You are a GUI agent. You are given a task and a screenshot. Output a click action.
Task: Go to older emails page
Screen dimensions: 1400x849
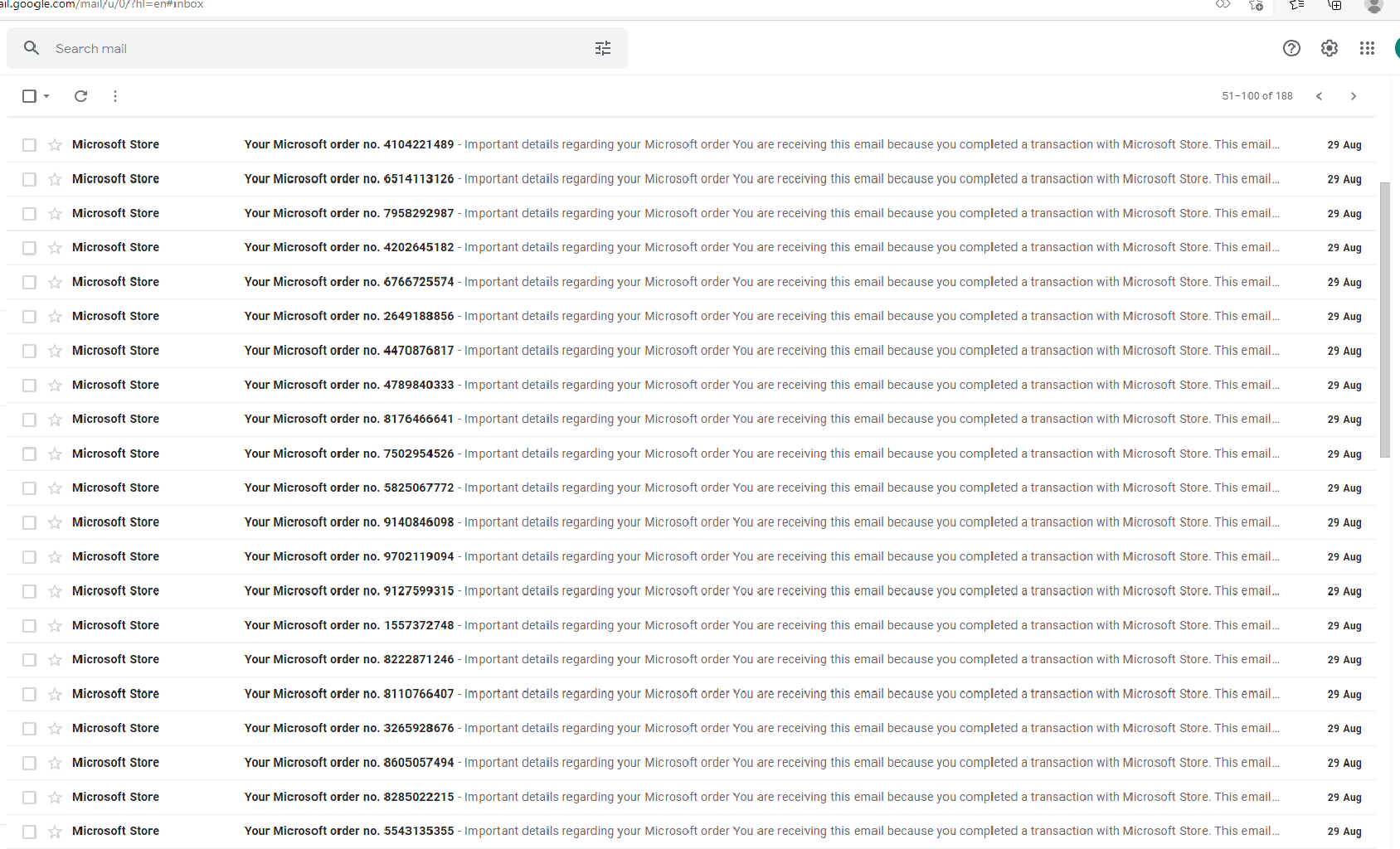pyautogui.click(x=1354, y=96)
